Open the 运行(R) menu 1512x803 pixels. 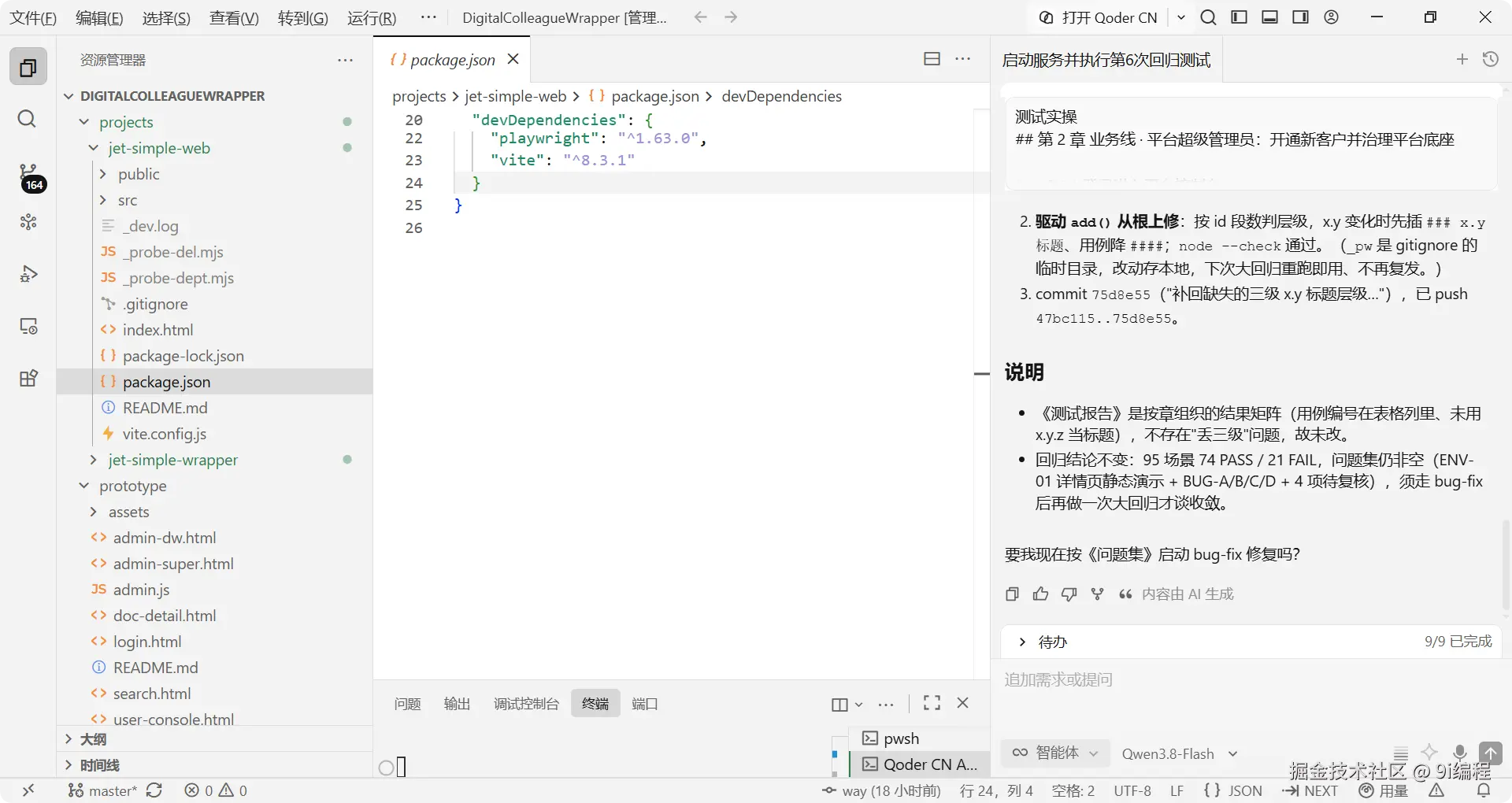pyautogui.click(x=372, y=17)
